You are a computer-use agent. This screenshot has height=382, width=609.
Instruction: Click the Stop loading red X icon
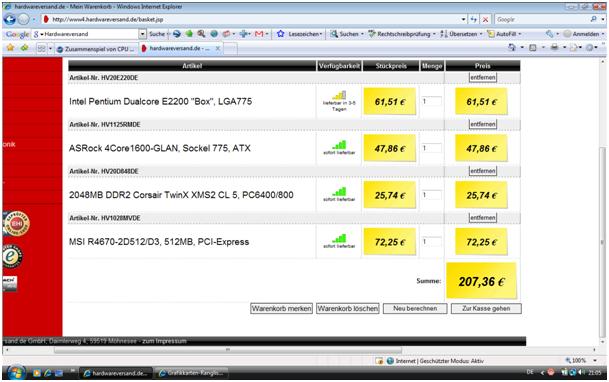(x=485, y=19)
